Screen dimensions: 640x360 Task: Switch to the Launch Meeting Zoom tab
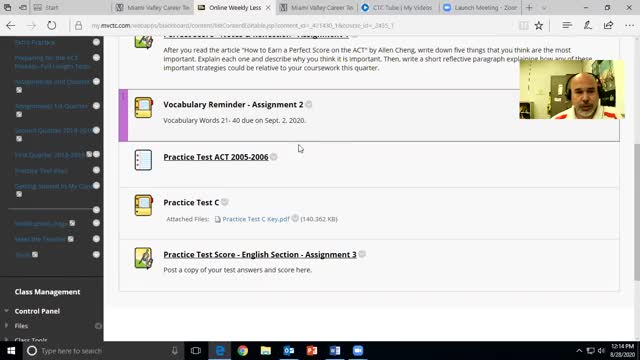(x=480, y=7)
